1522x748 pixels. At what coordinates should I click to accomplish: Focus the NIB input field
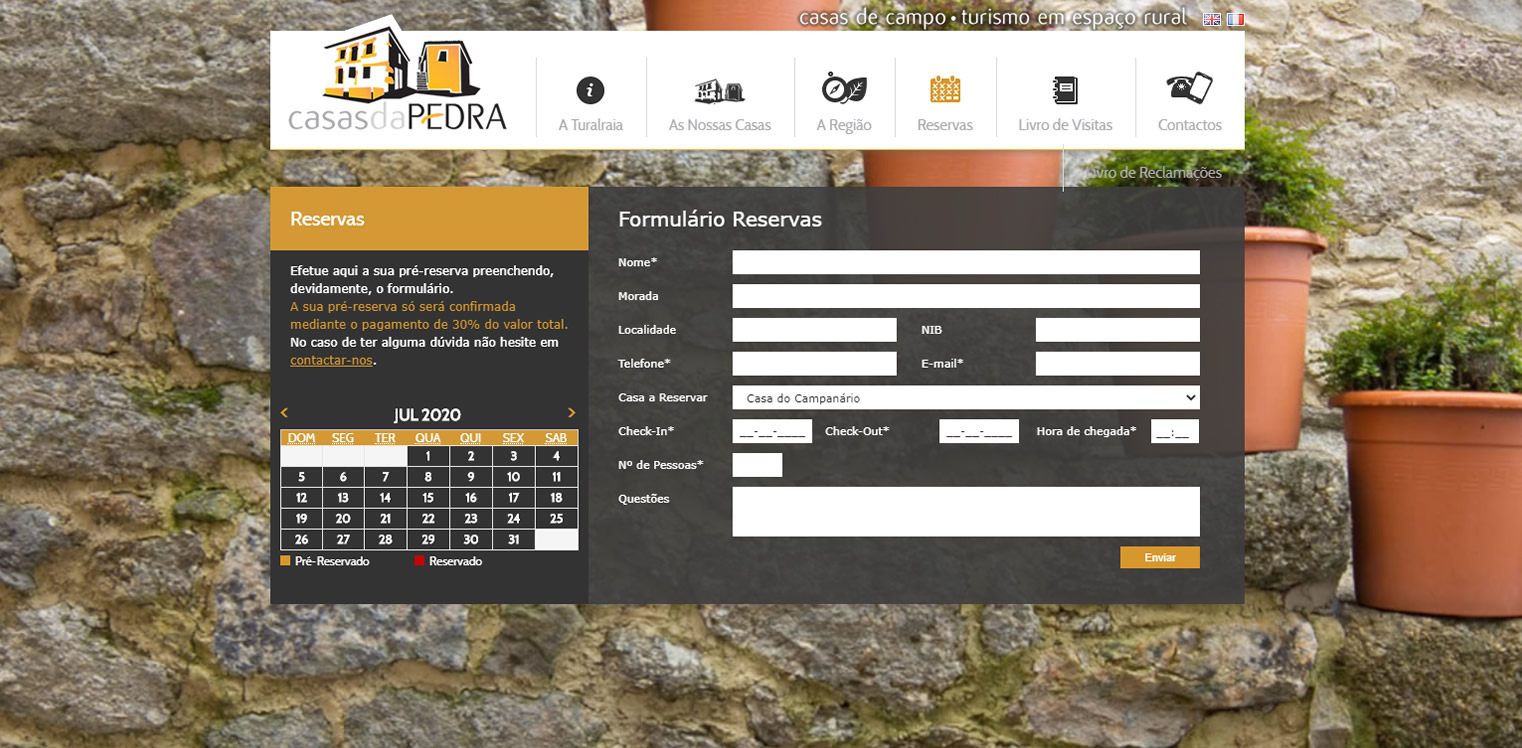tap(1118, 330)
